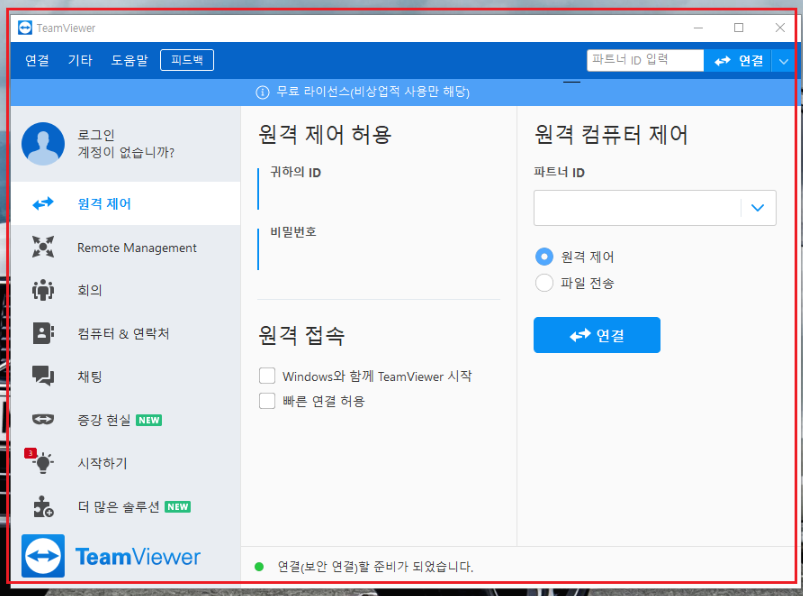The height and width of the screenshot is (596, 803).
Task: Click the 컴퓨터 & 연락처 contacts icon
Action: tap(43, 333)
